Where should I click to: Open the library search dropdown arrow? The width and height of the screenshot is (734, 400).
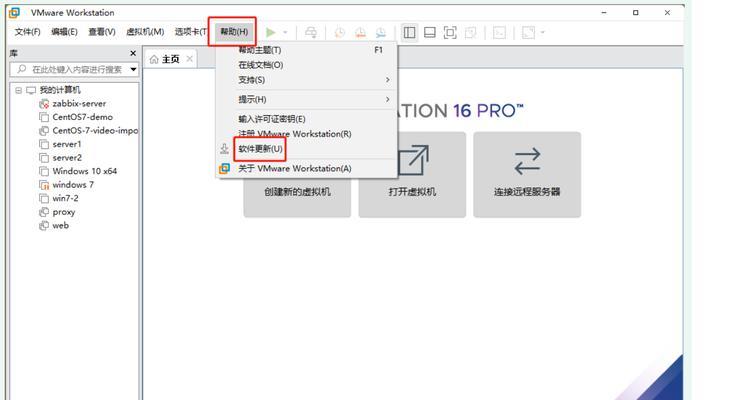133,69
